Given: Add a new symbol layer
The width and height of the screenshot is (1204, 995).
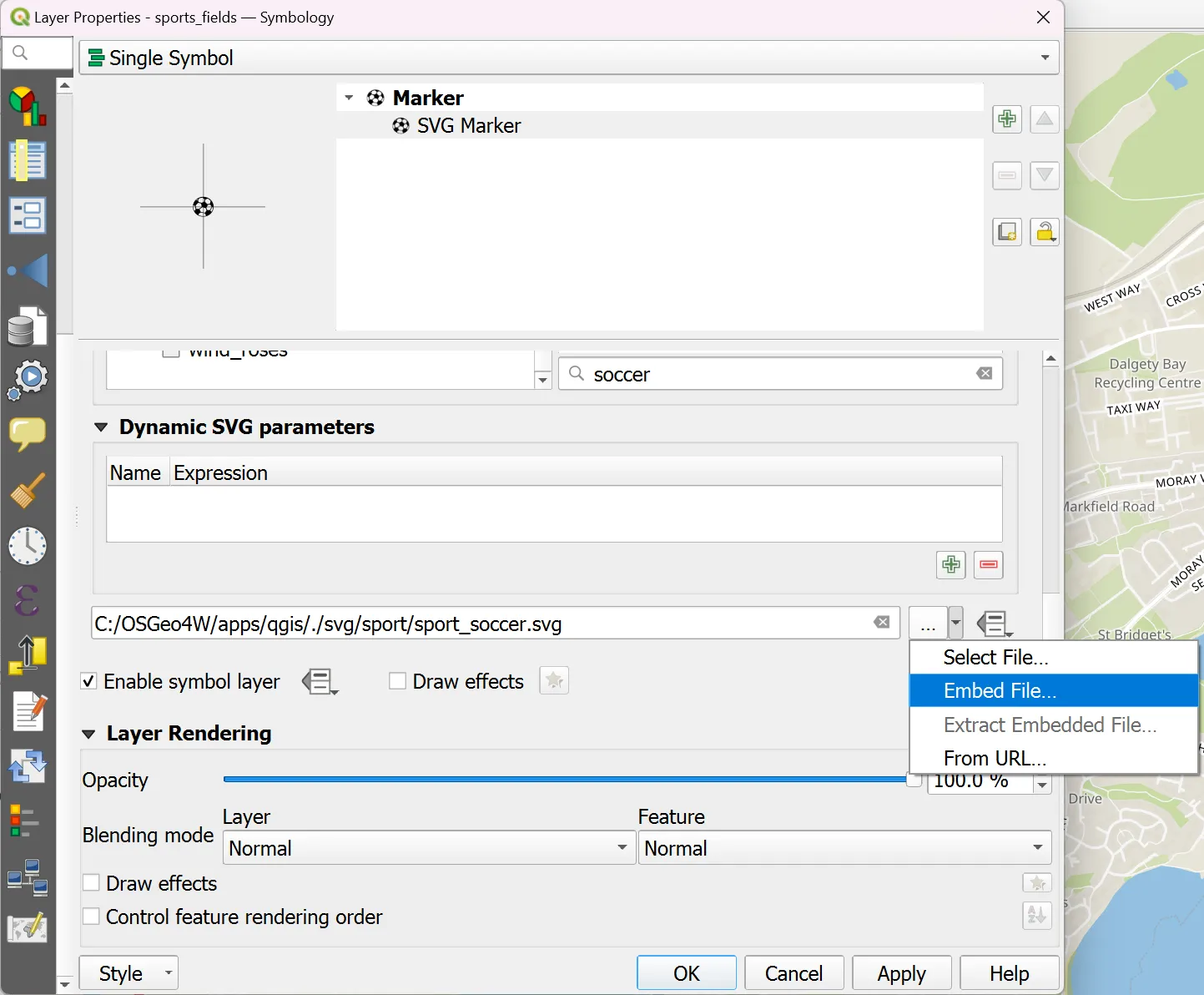Looking at the screenshot, I should (1007, 119).
